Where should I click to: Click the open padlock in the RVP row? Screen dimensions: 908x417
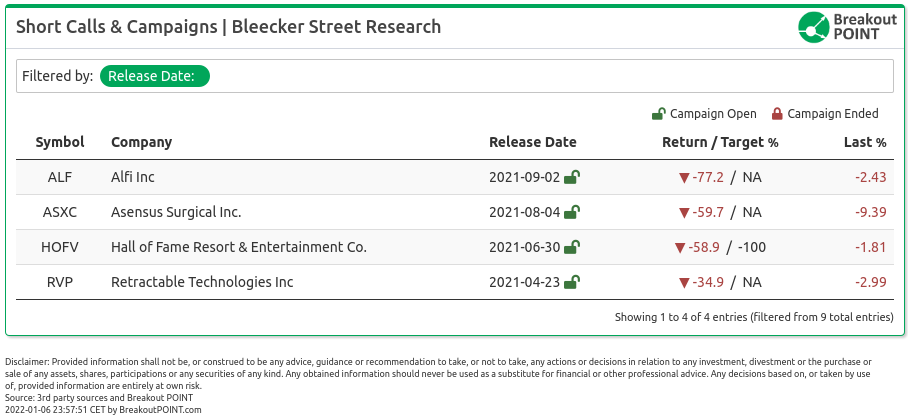[572, 282]
